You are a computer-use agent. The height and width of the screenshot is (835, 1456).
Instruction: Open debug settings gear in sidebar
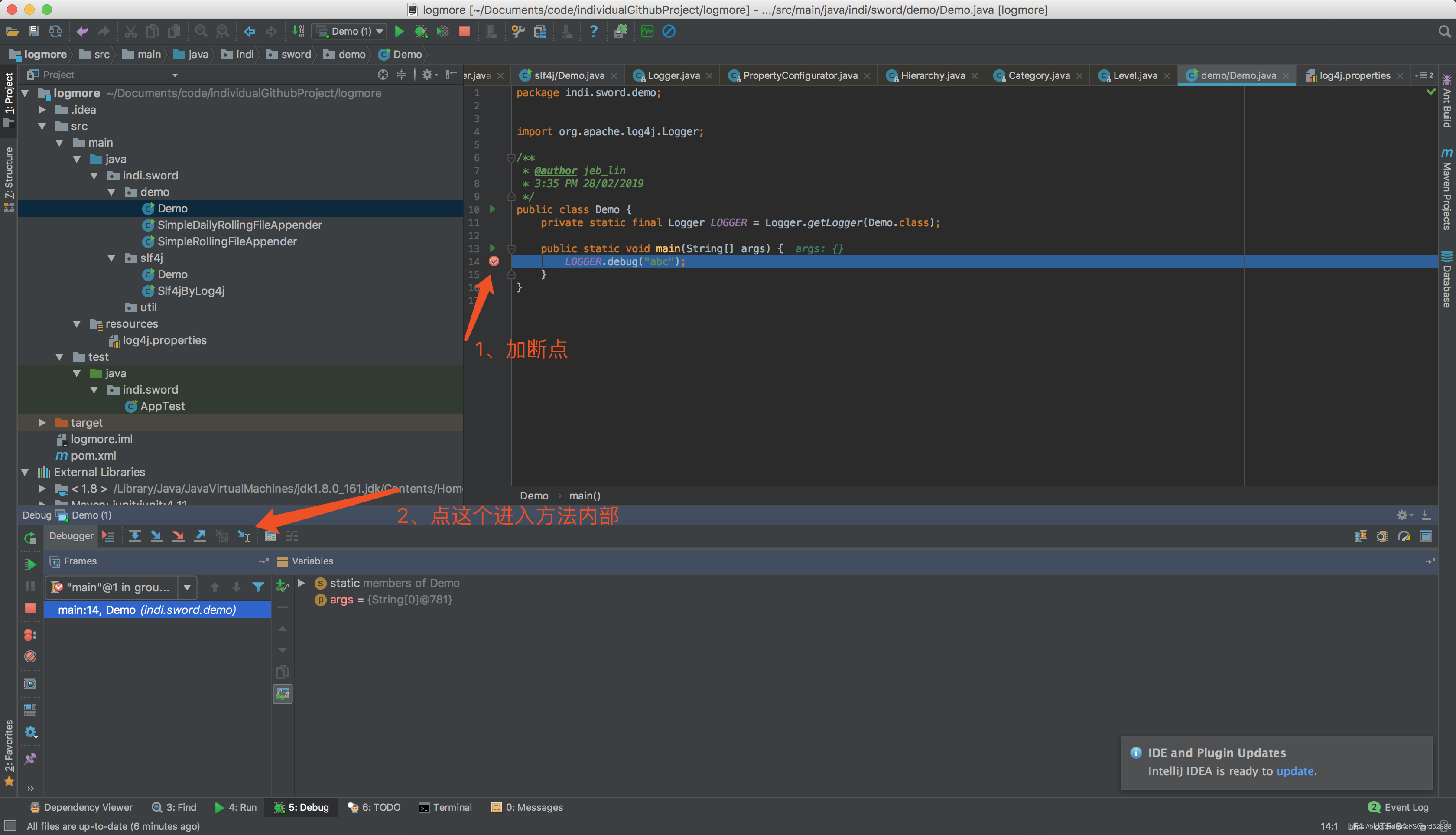click(x=30, y=732)
